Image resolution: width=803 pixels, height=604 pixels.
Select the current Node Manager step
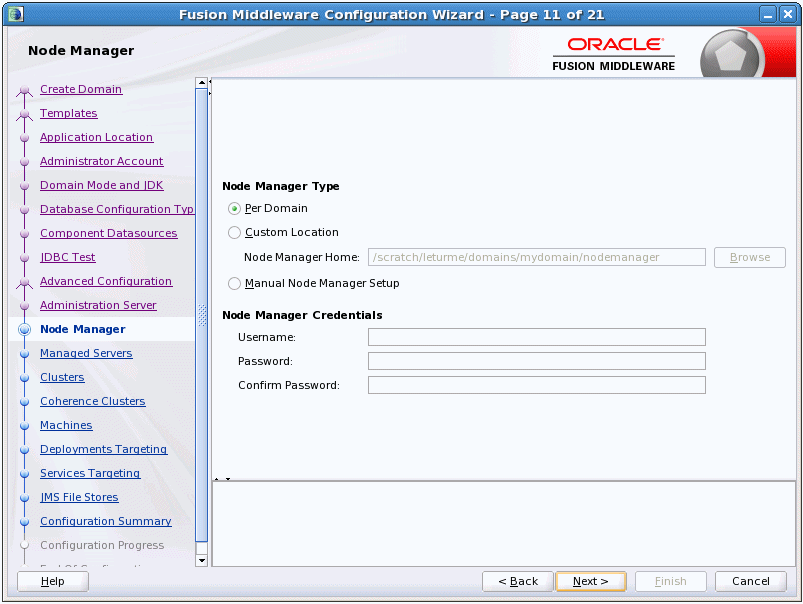pos(82,329)
